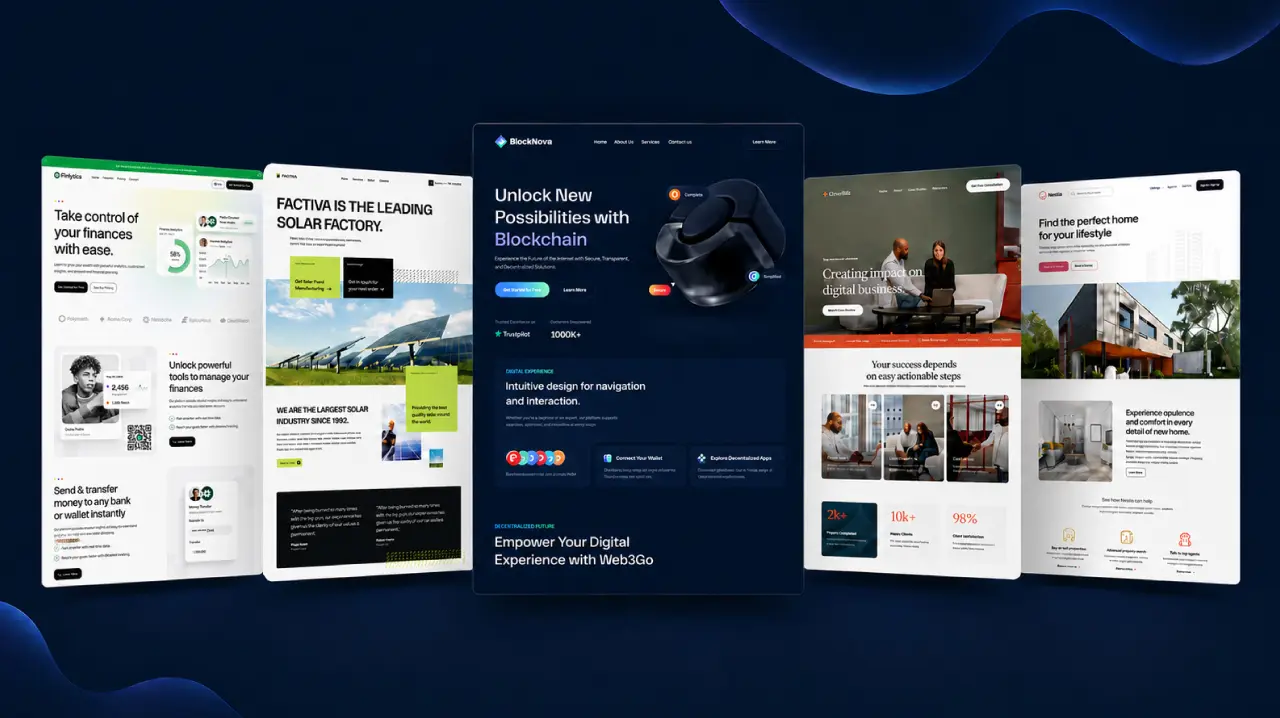Screen dimensions: 1280x718
Task: Click the first step photo card on CleverBiz
Action: pyautogui.click(x=851, y=436)
